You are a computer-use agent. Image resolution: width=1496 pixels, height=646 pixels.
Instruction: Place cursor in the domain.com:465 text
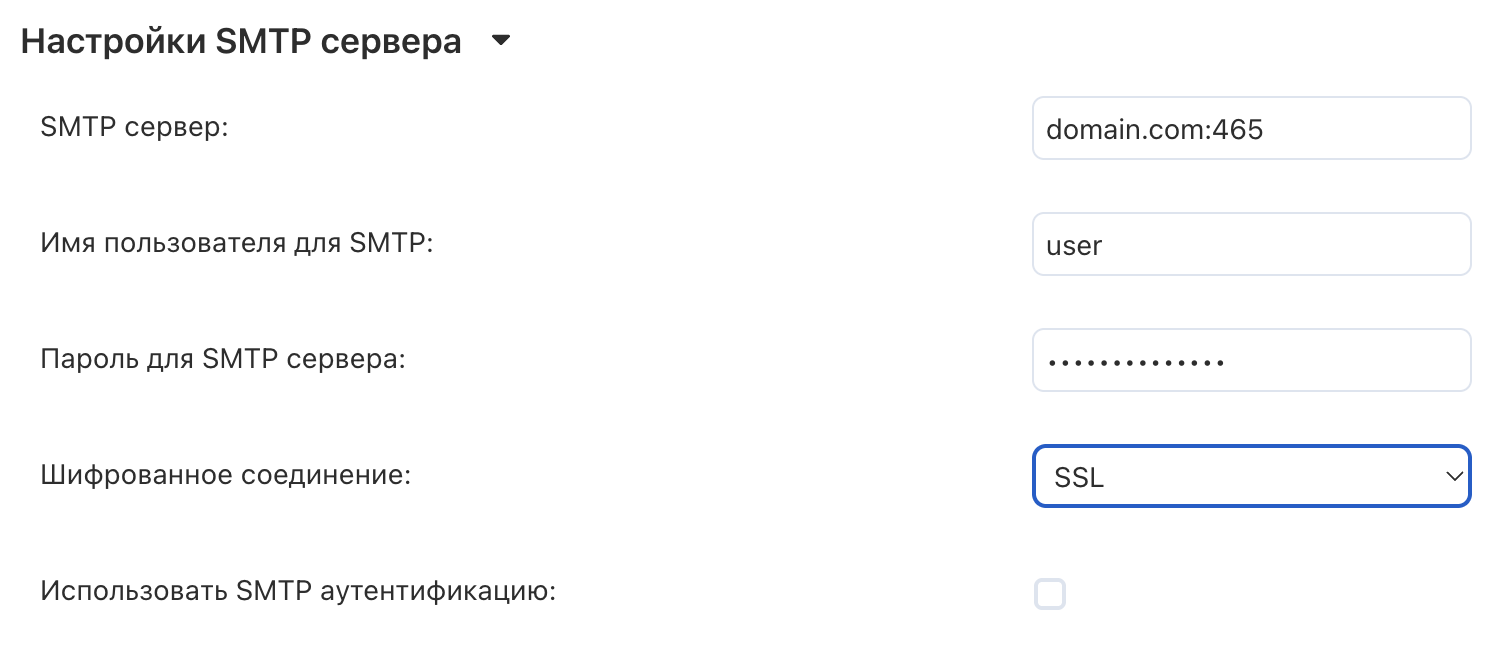1154,129
